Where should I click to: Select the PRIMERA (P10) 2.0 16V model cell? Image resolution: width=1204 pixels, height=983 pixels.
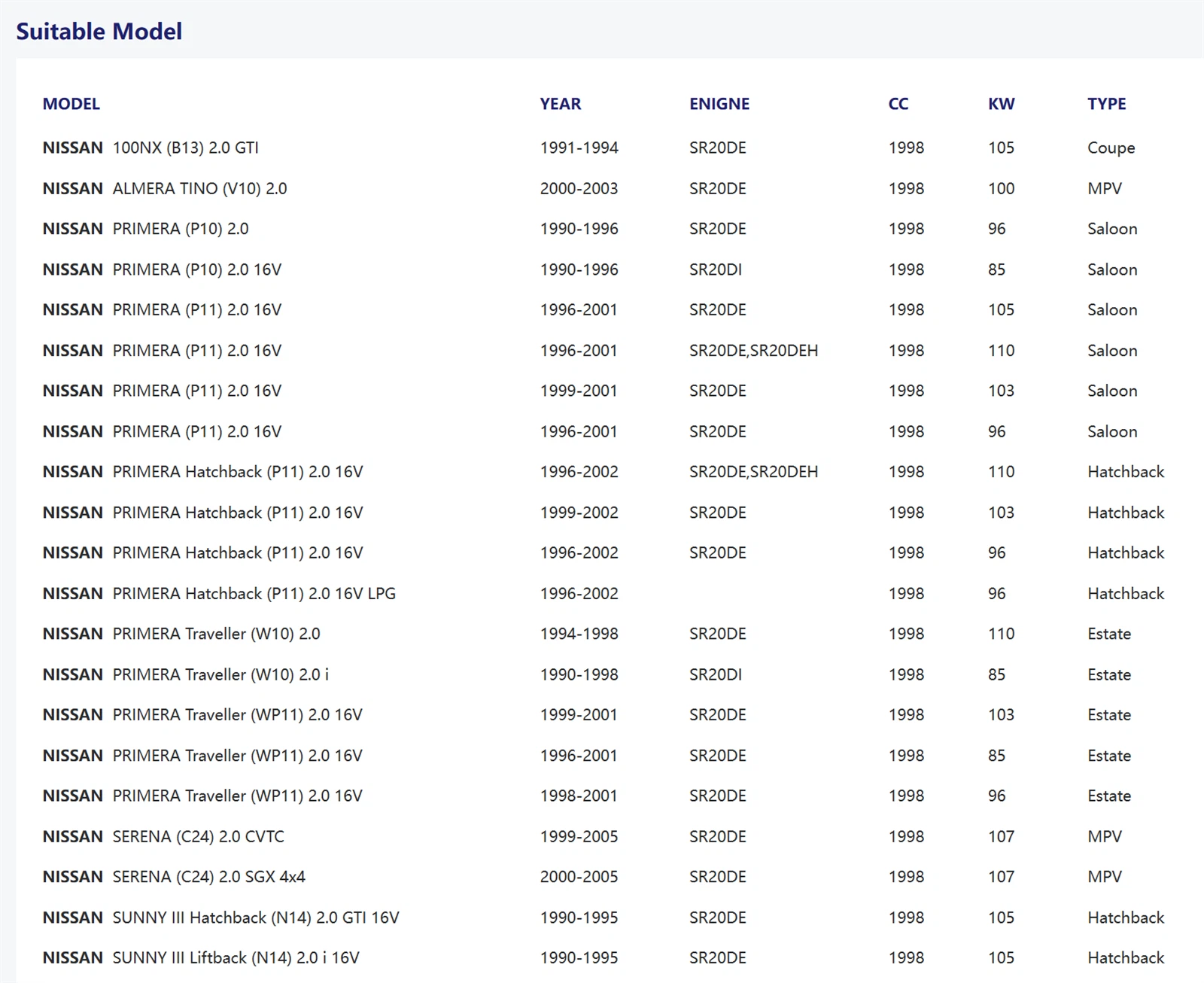pos(162,269)
